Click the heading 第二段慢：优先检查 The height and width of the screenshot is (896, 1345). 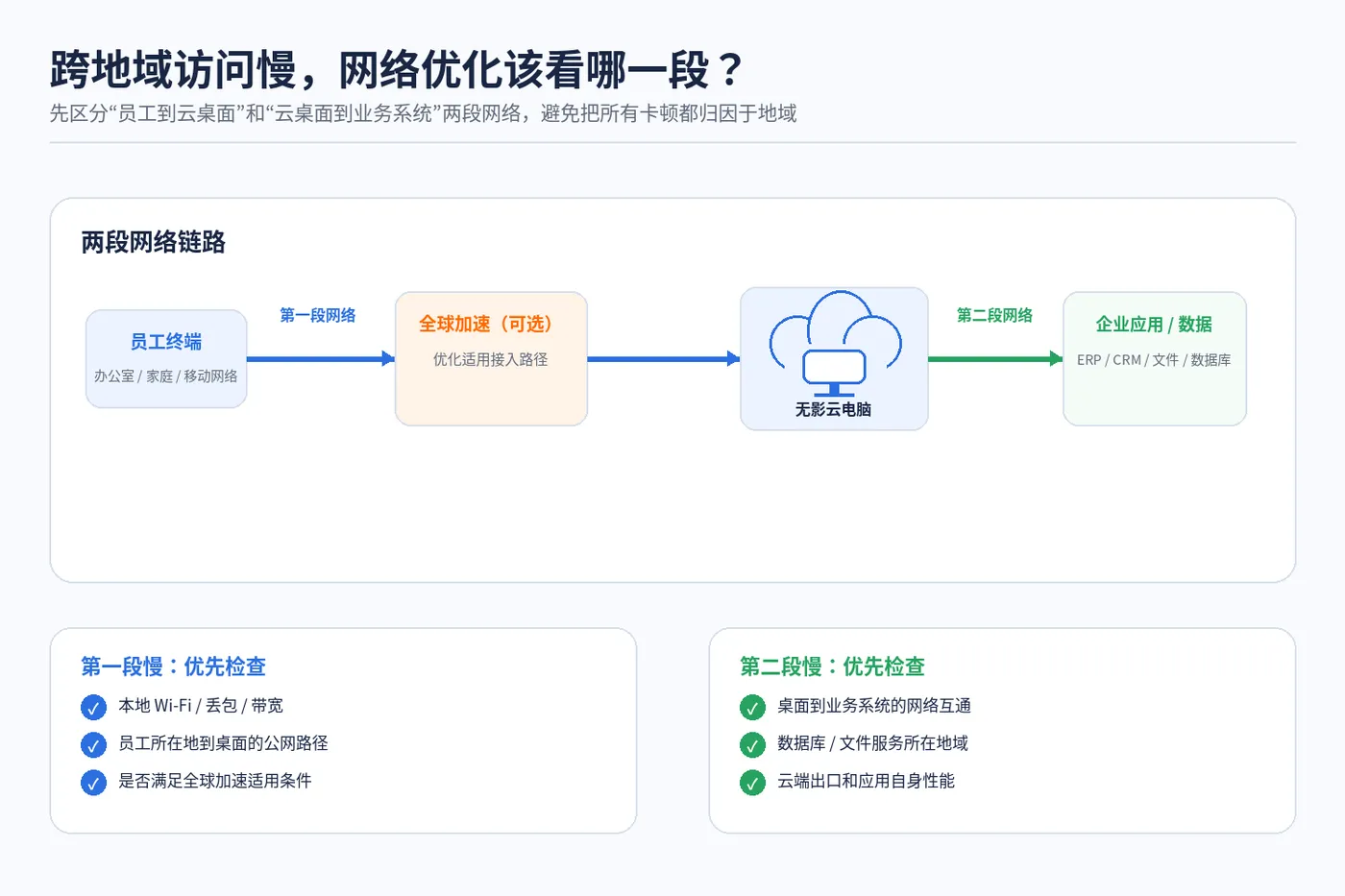[x=833, y=666]
